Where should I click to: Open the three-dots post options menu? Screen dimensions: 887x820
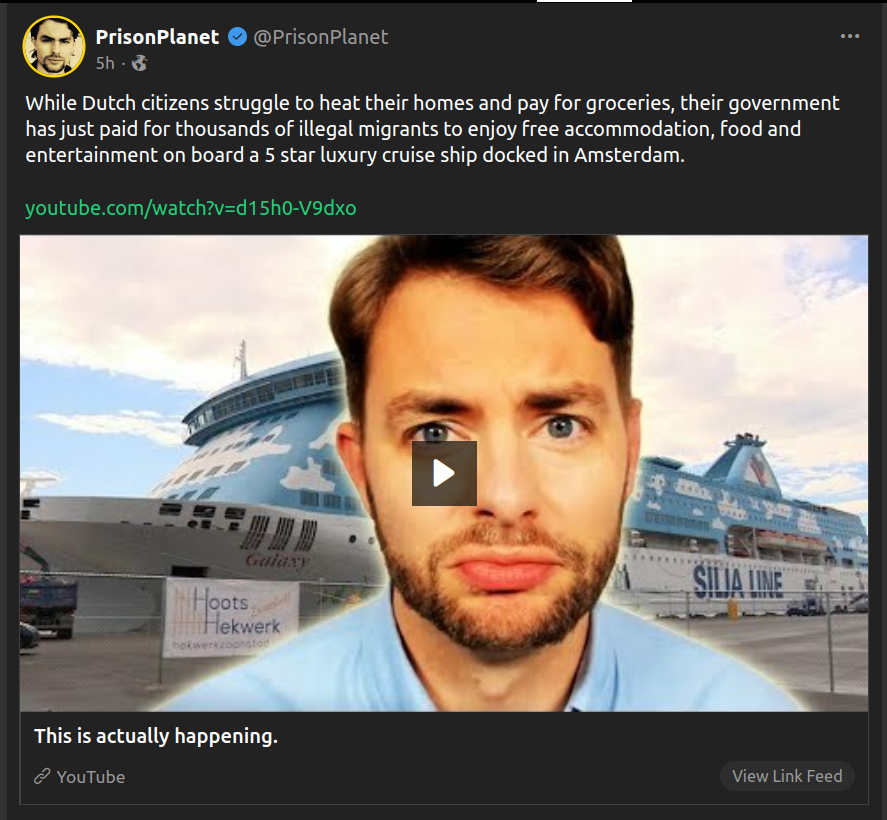[x=850, y=37]
